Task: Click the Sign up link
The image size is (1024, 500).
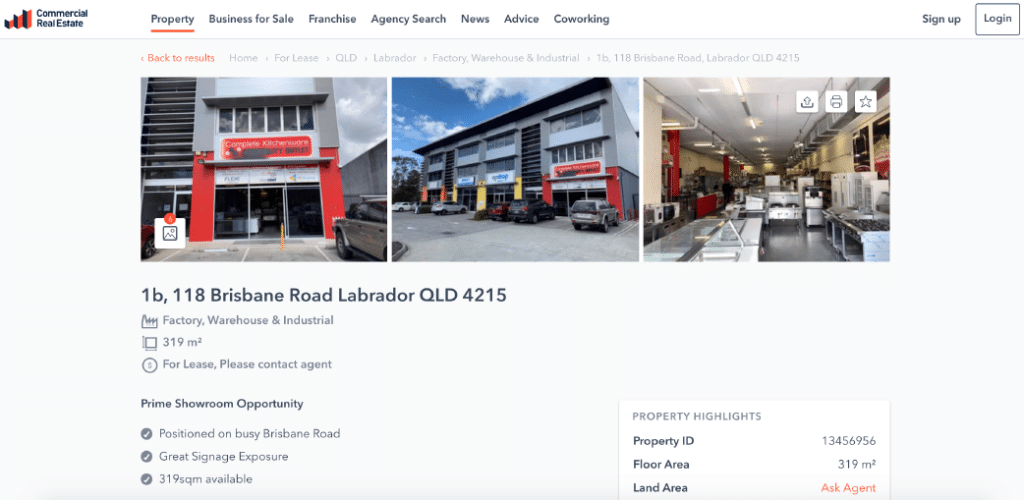Action: coord(941,19)
